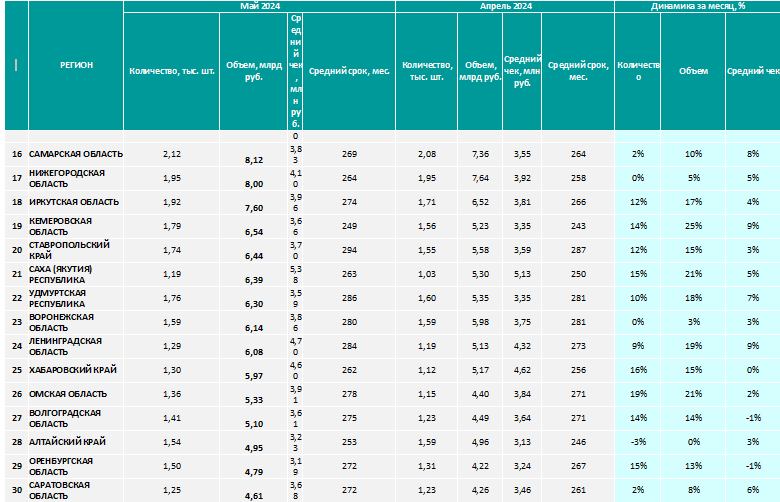Click the Апрель 2024 header cell
The image size is (780, 502).
point(505,6)
